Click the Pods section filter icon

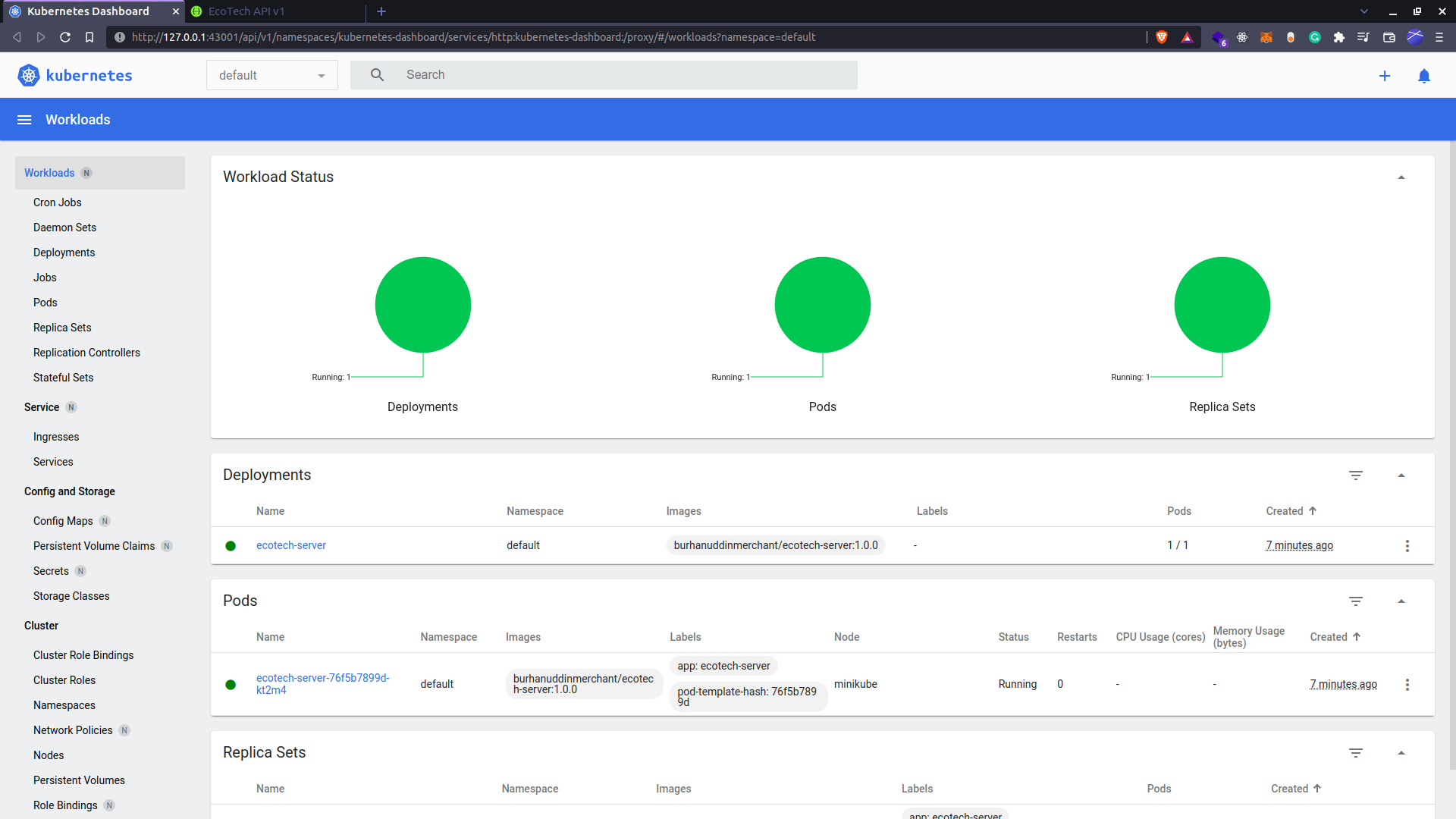(x=1356, y=601)
